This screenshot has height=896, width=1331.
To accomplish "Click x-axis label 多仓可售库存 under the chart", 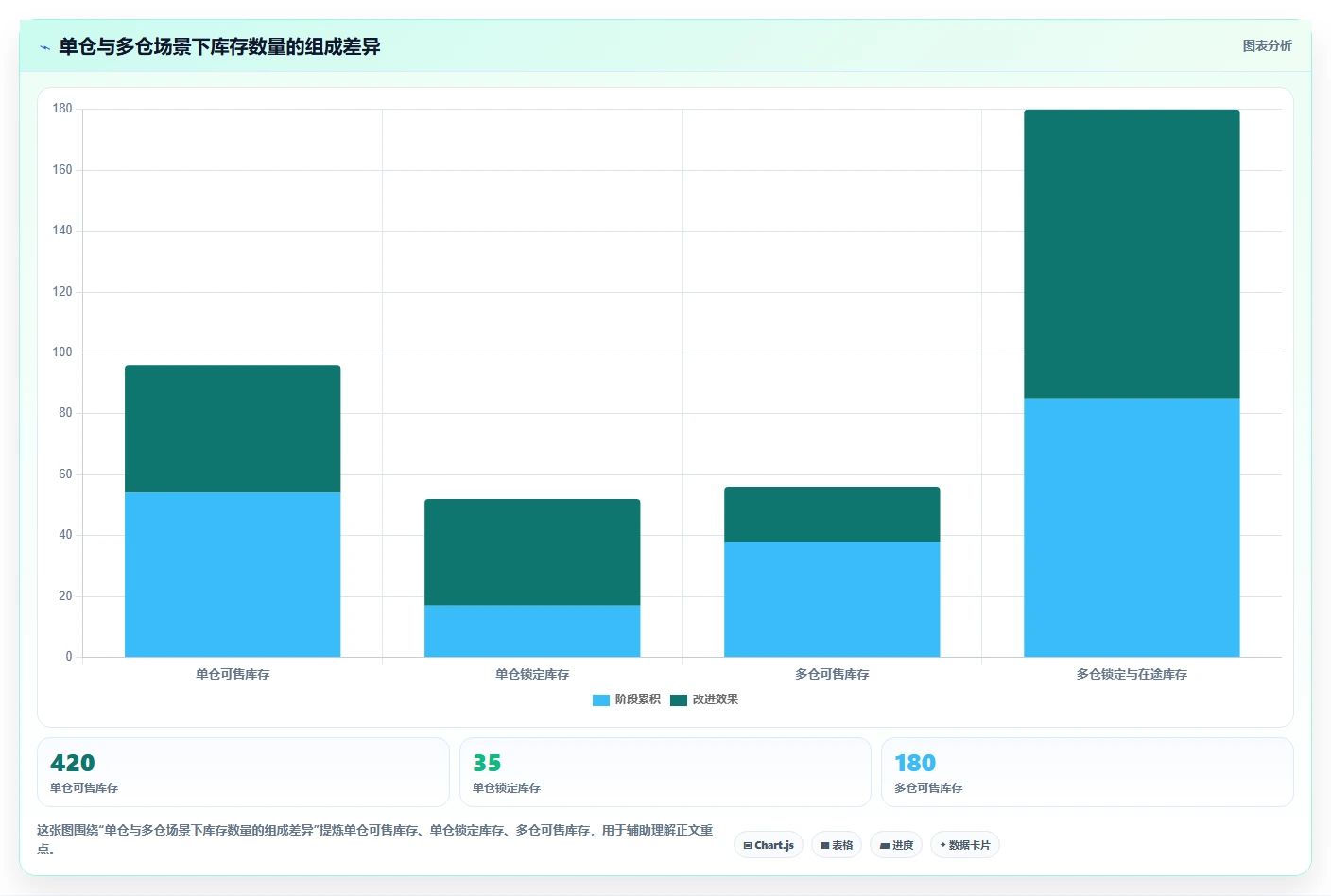I will (832, 674).
